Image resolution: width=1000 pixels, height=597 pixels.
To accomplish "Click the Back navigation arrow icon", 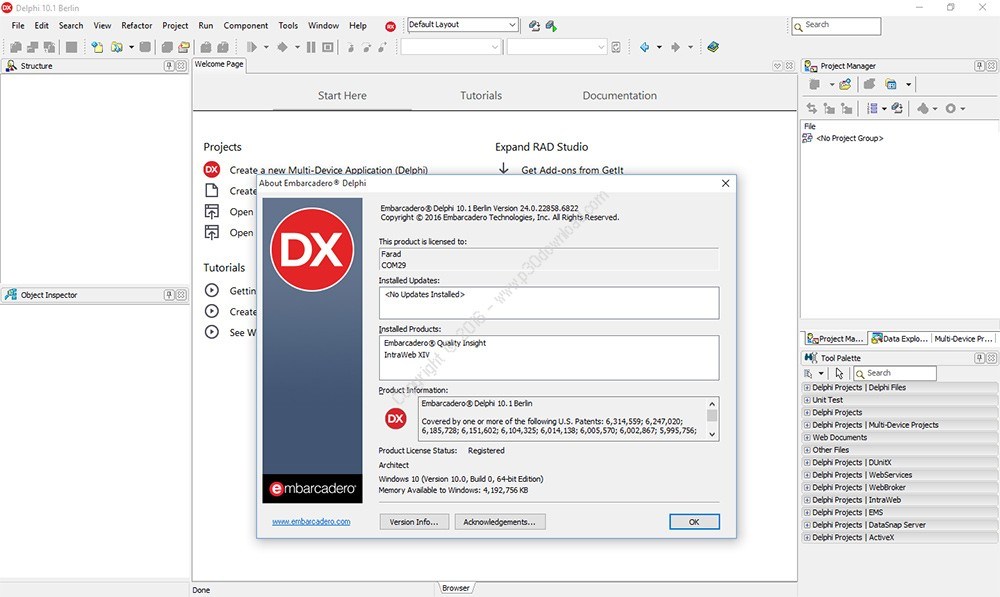I will pyautogui.click(x=644, y=47).
